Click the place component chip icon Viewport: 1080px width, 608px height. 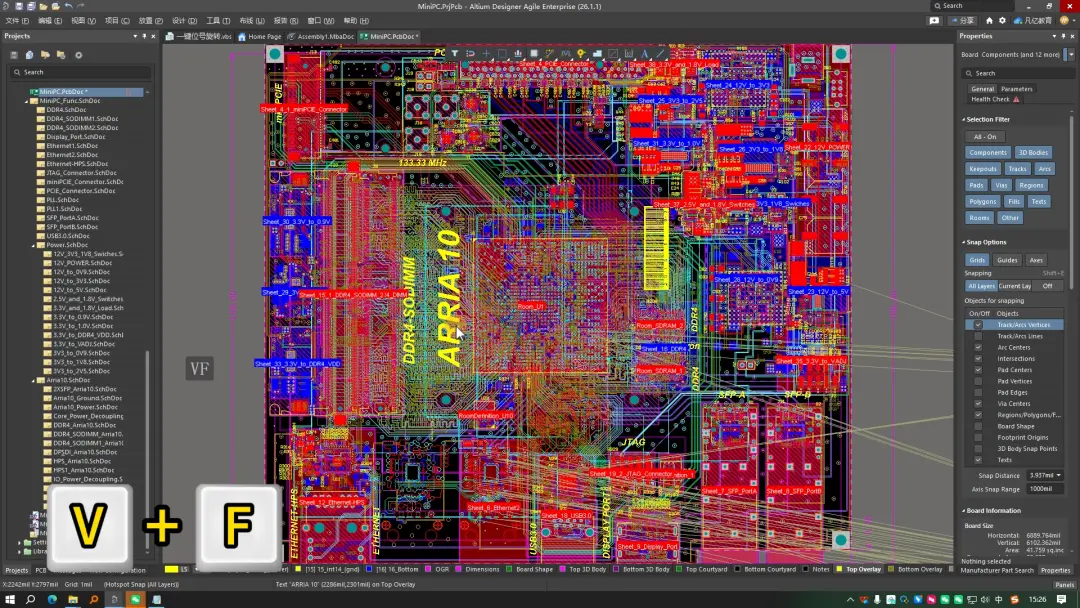point(534,53)
